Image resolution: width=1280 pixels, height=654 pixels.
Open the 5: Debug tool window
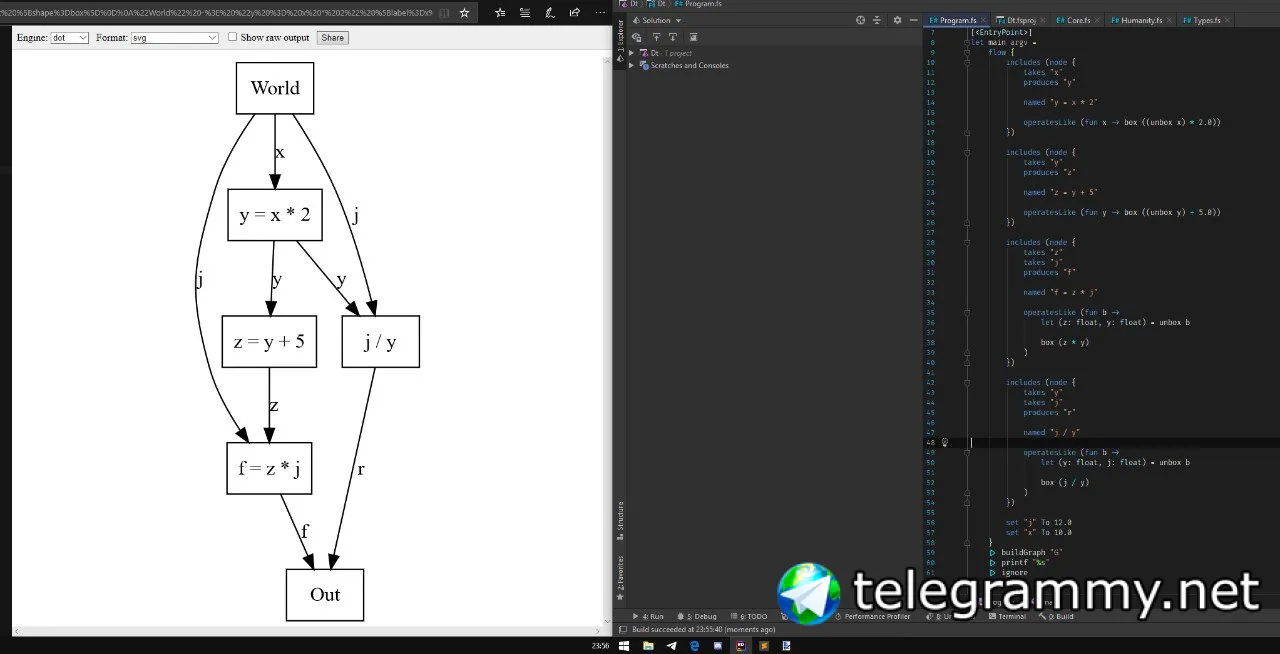699,616
